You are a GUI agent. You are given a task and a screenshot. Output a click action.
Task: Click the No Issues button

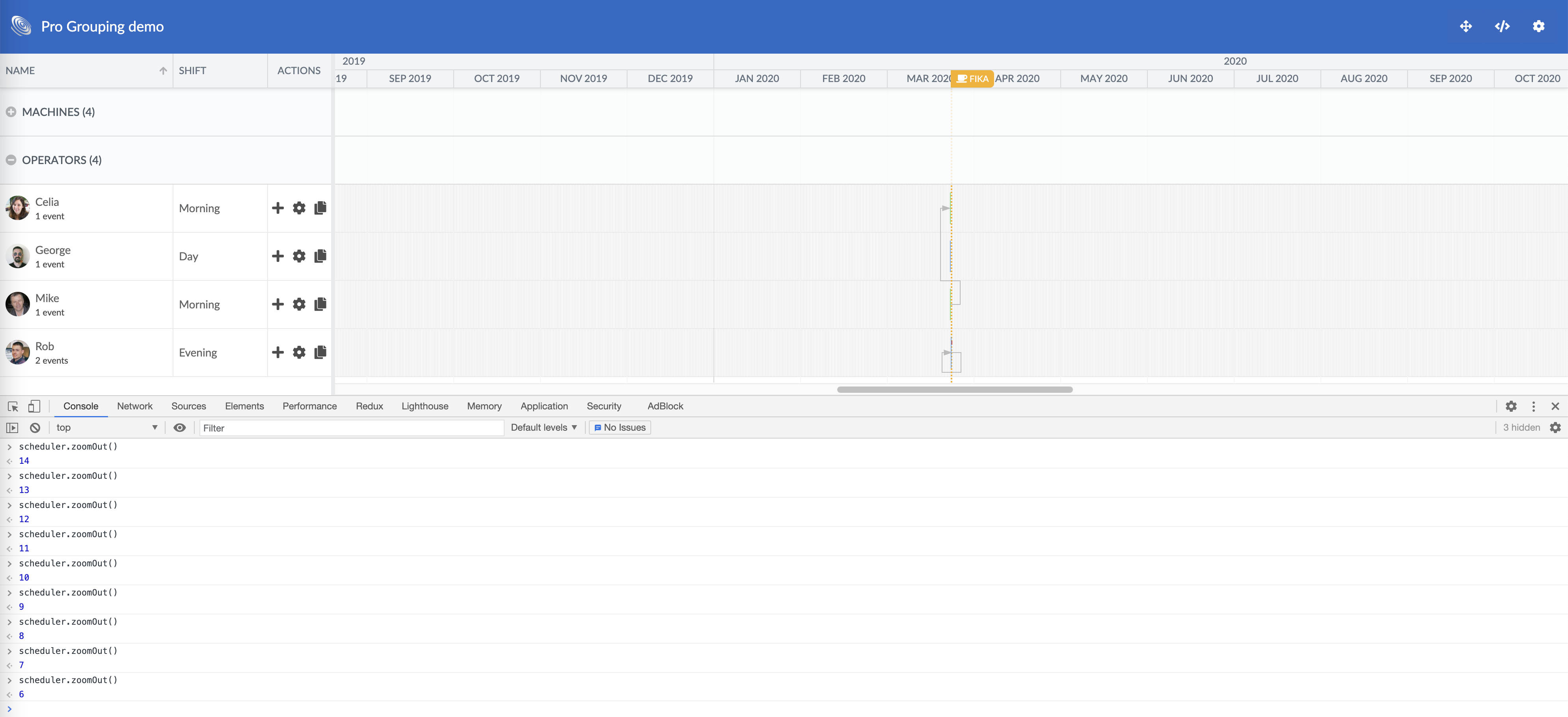(x=619, y=427)
